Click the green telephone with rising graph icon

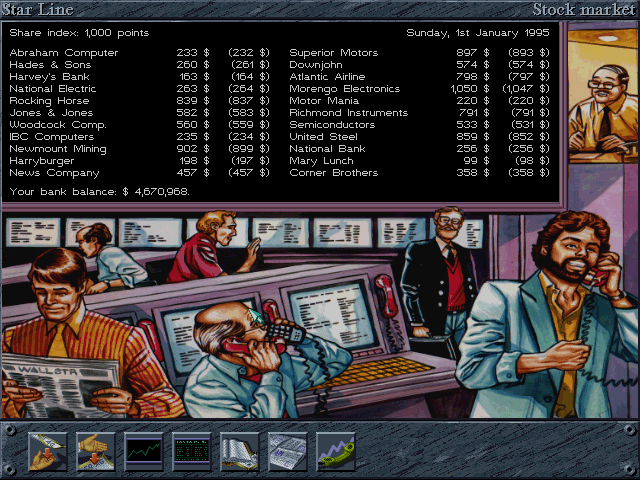336,451
